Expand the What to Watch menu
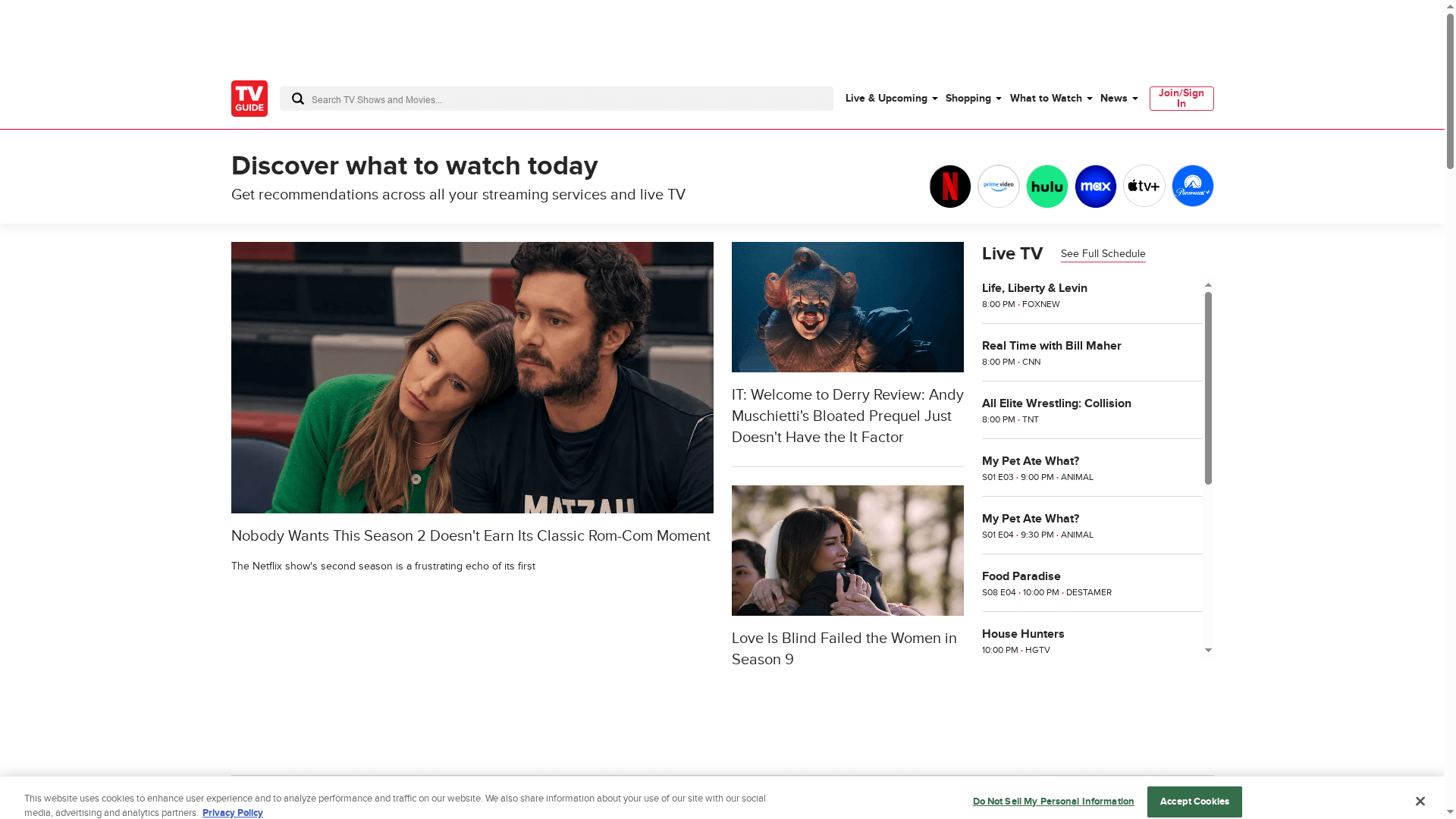The image size is (1456, 819). click(1050, 99)
